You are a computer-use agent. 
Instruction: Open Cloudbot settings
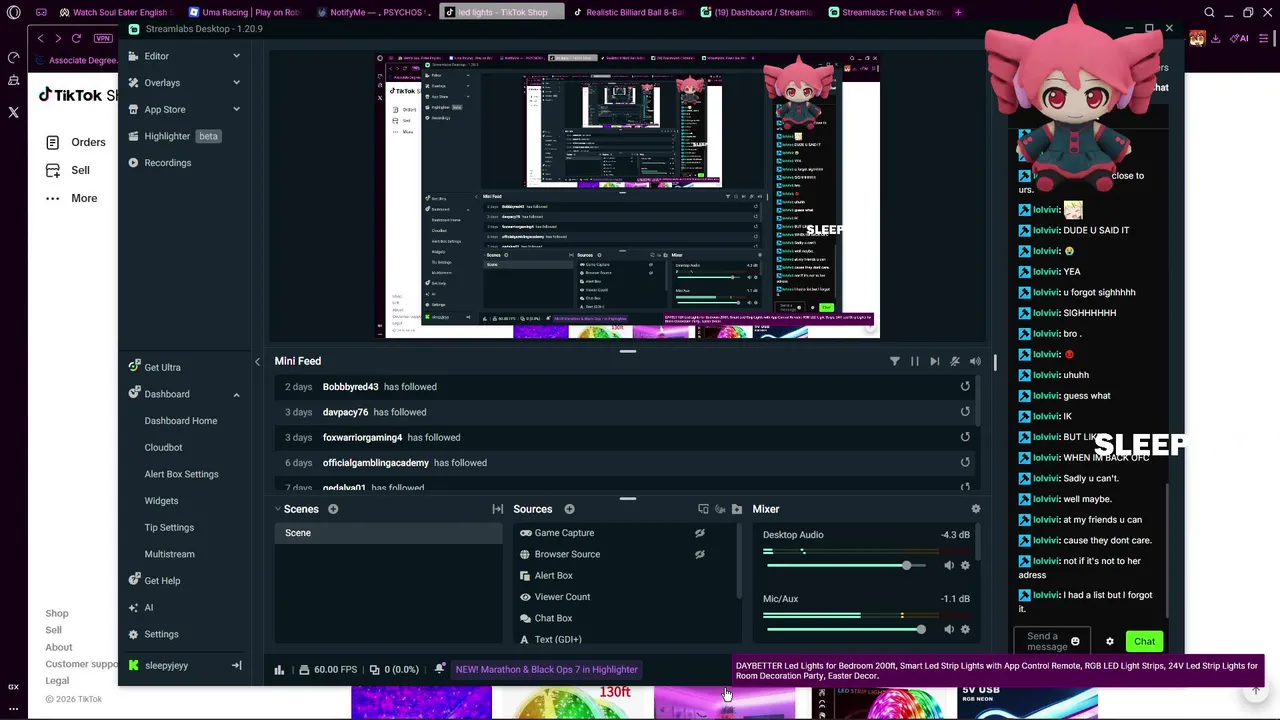163,447
